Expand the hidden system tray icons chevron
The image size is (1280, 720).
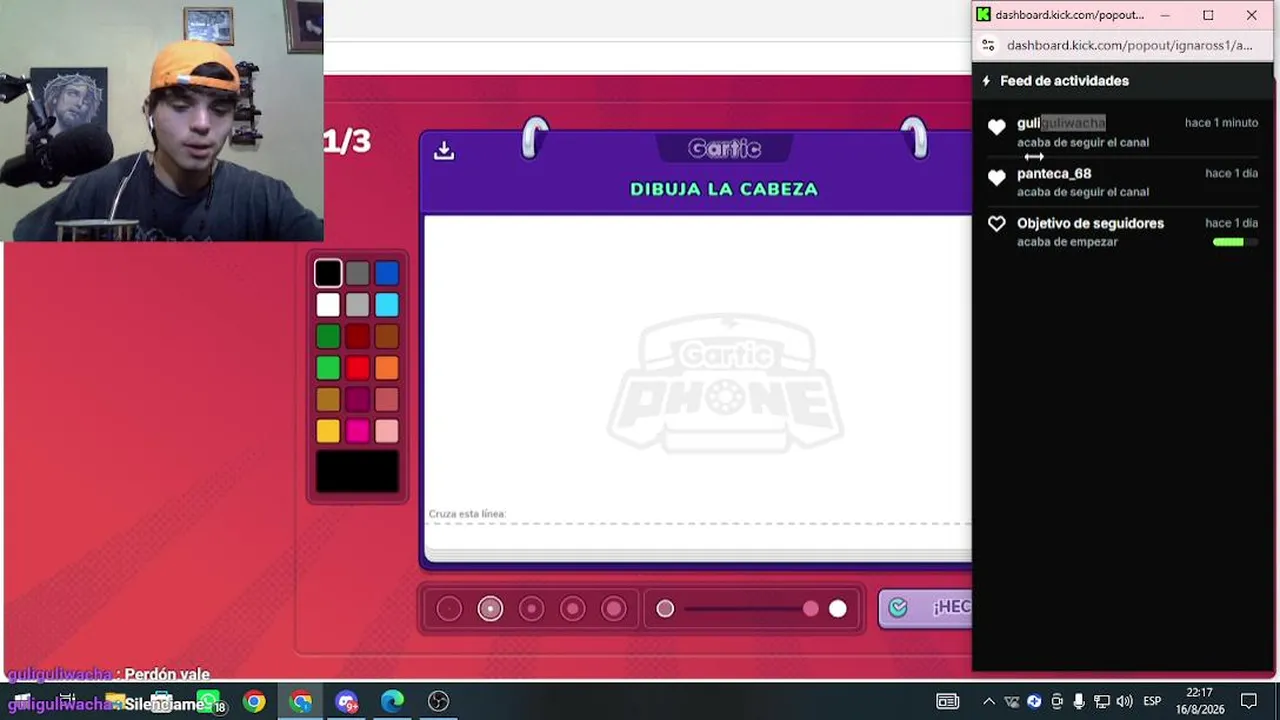(988, 702)
